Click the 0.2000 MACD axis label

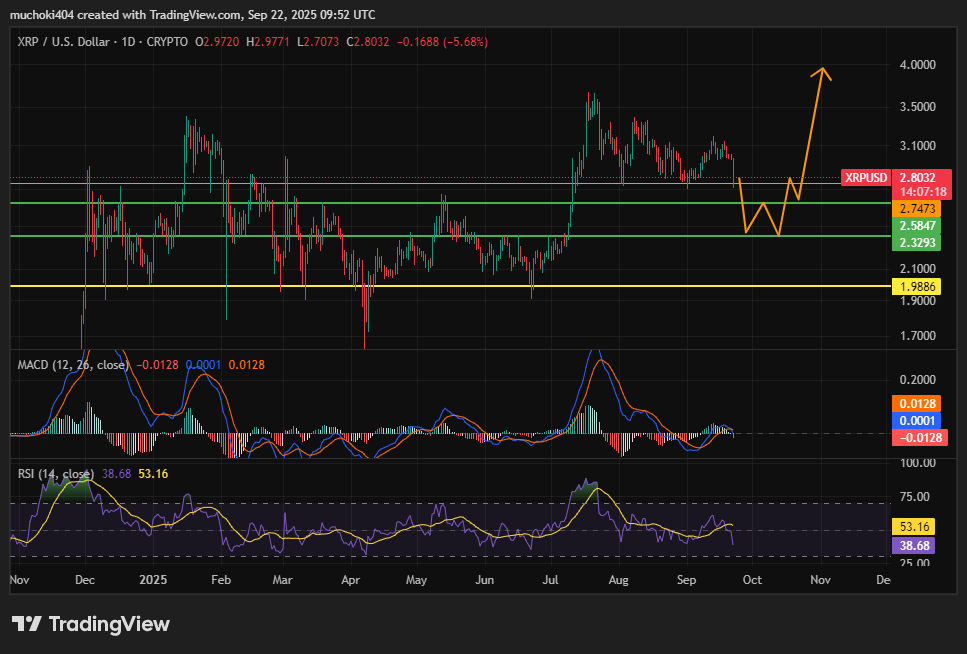coord(918,380)
